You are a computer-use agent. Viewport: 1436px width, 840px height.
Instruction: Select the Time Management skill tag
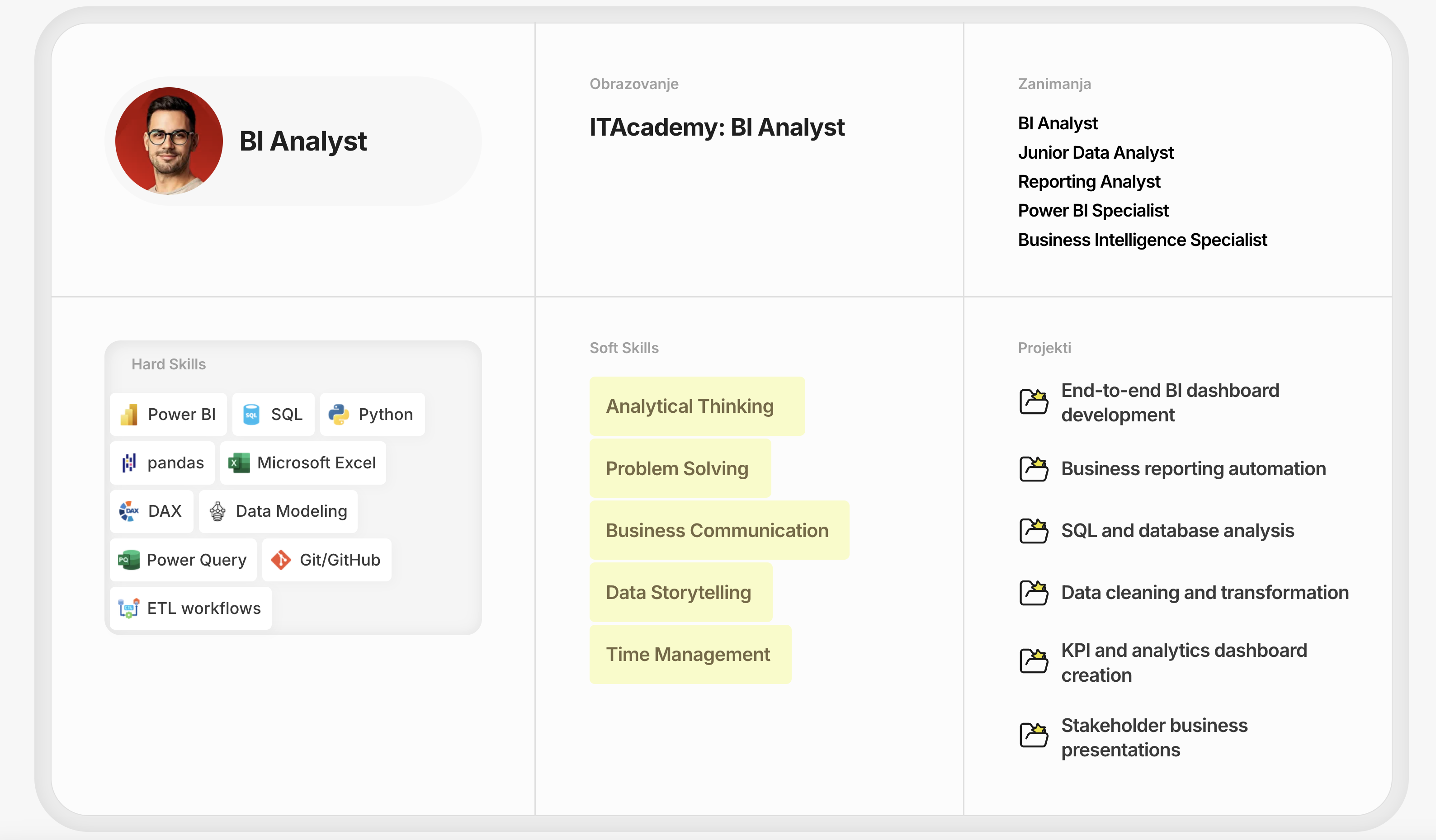tap(690, 654)
